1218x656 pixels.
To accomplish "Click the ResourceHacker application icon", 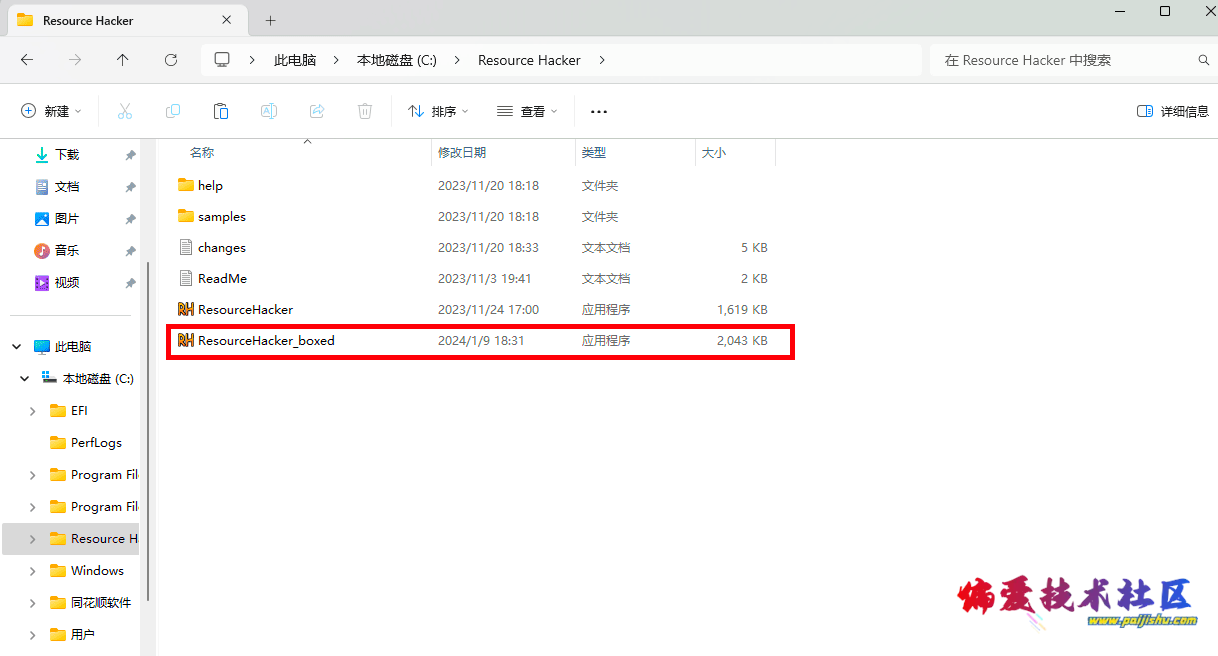I will pos(185,309).
